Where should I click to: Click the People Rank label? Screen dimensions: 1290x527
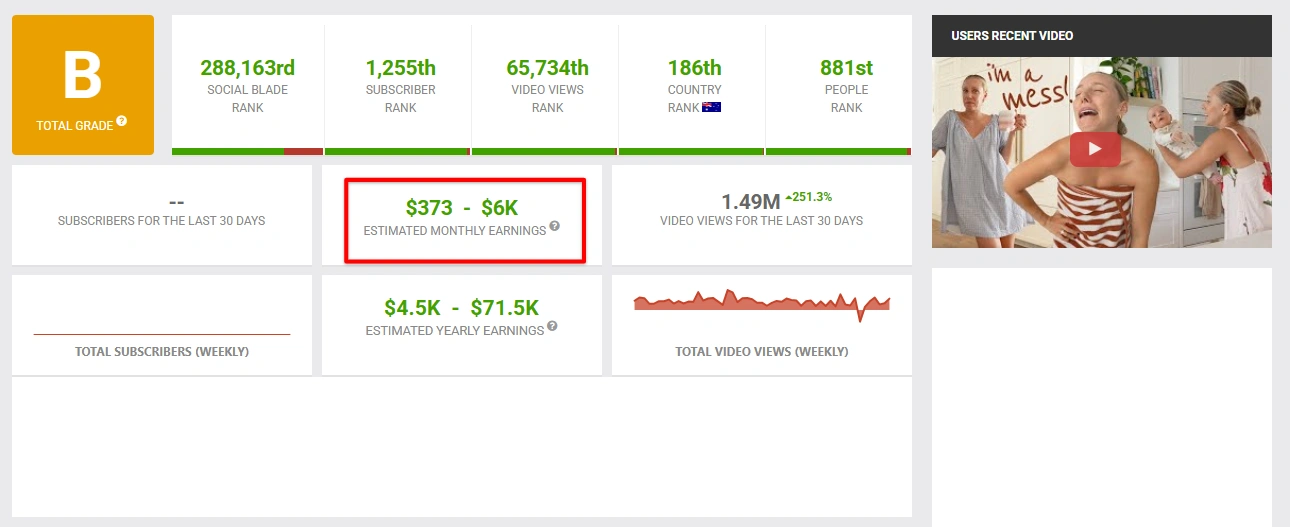pyautogui.click(x=847, y=98)
